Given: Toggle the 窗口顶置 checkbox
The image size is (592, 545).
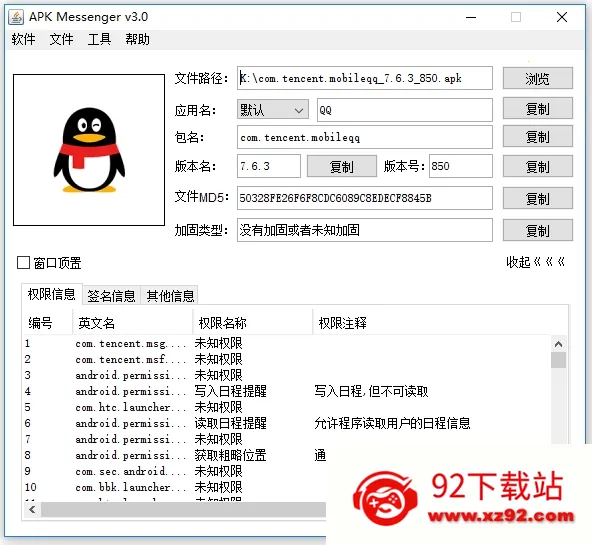Looking at the screenshot, I should [23, 263].
